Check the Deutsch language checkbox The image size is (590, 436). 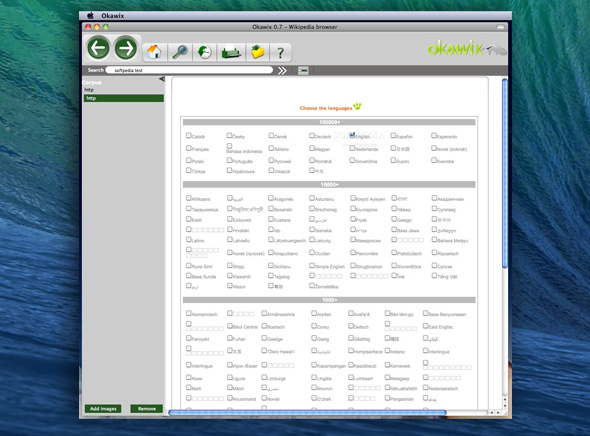coord(312,135)
